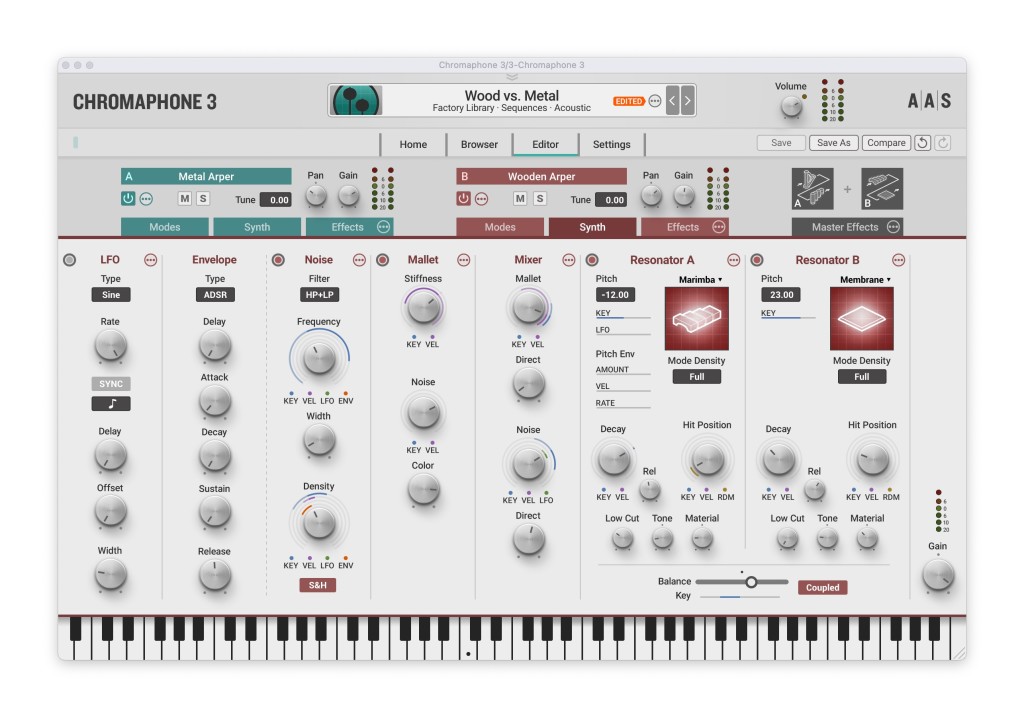1024x718 pixels.
Task: Open the Modes tab of layer A
Action: coord(165,227)
